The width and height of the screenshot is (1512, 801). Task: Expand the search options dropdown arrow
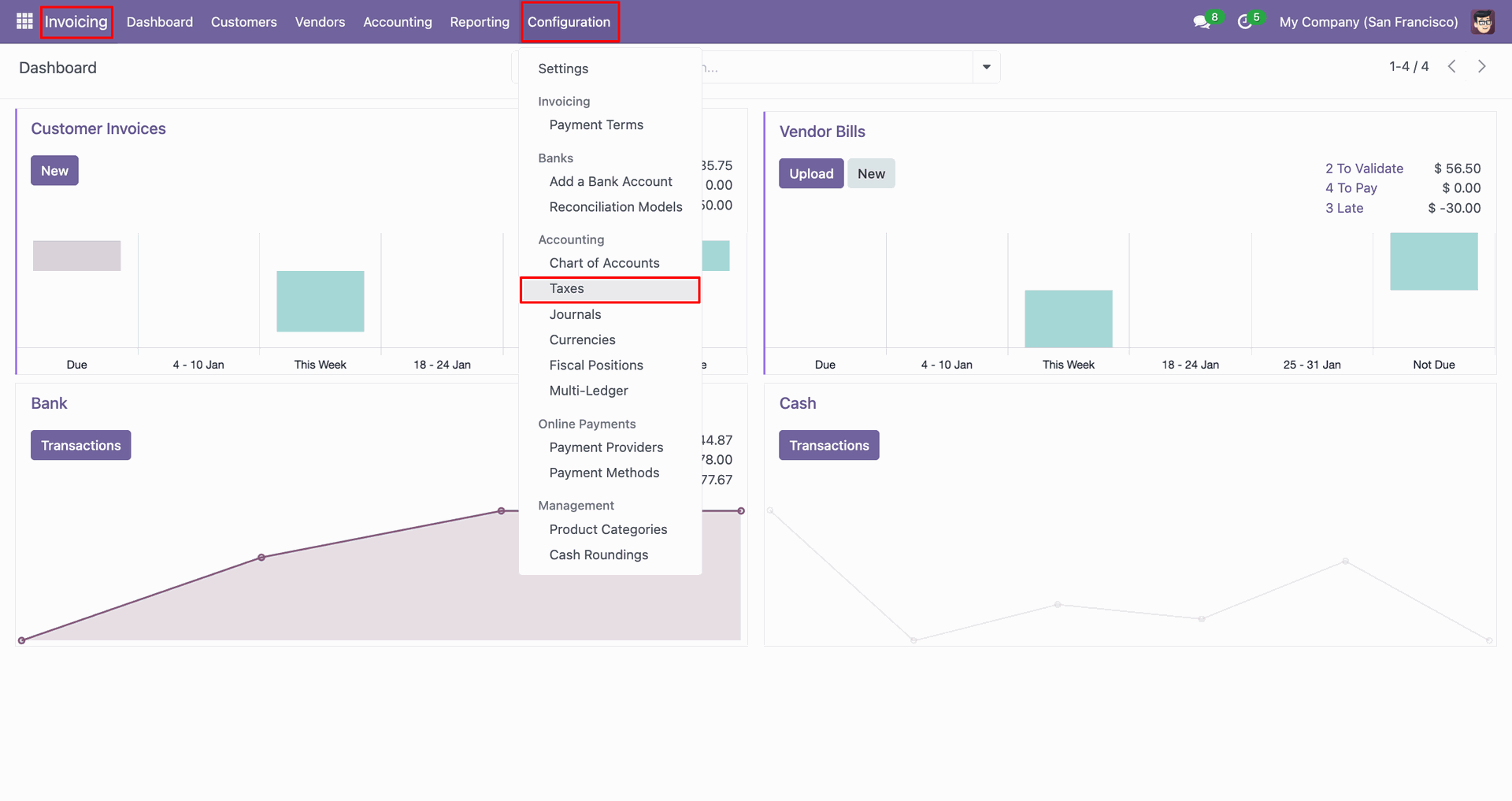(986, 67)
